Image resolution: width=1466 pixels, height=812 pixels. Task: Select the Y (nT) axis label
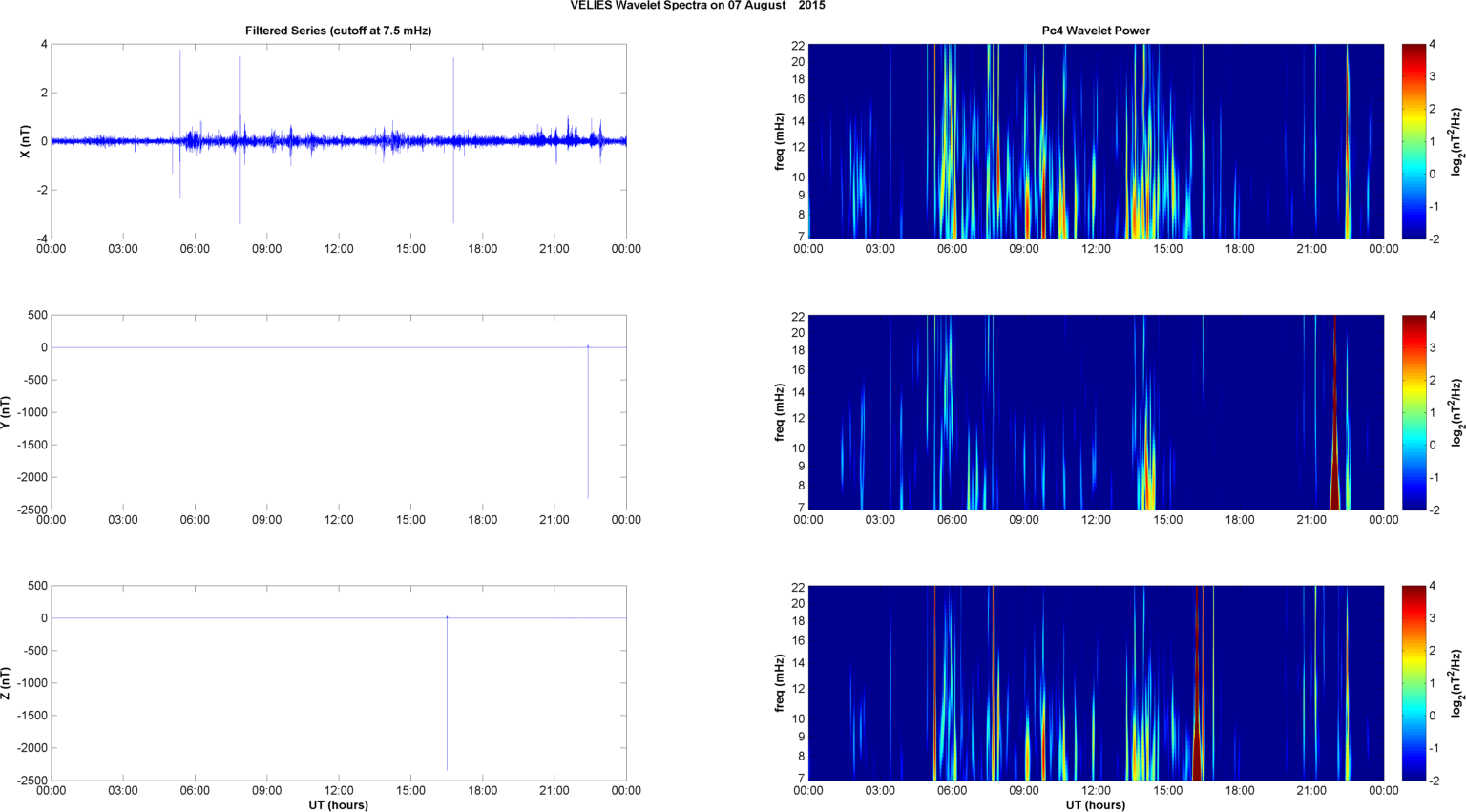point(7,412)
